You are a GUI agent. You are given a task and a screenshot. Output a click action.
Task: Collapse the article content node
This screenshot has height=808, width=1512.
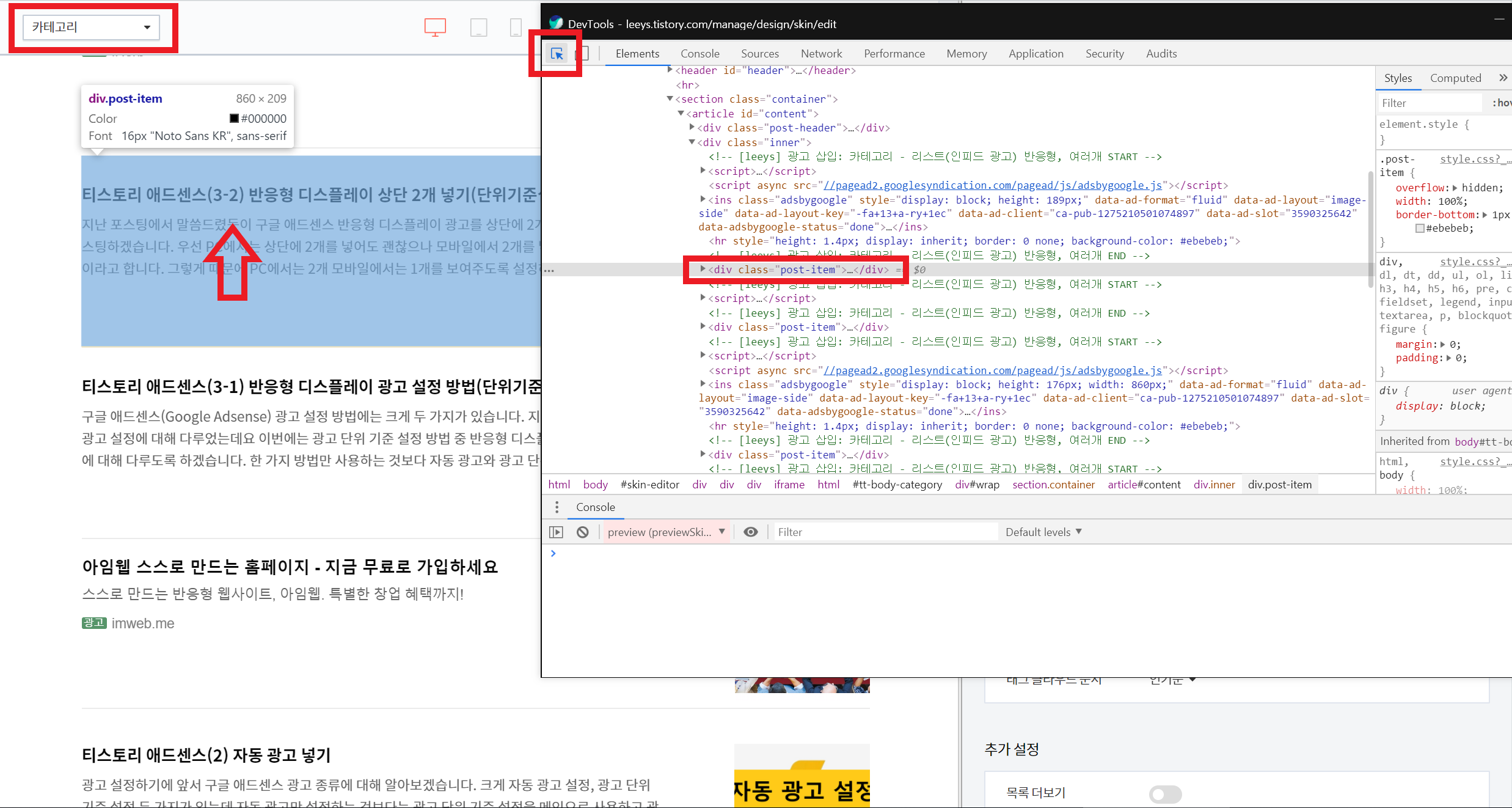tap(681, 113)
